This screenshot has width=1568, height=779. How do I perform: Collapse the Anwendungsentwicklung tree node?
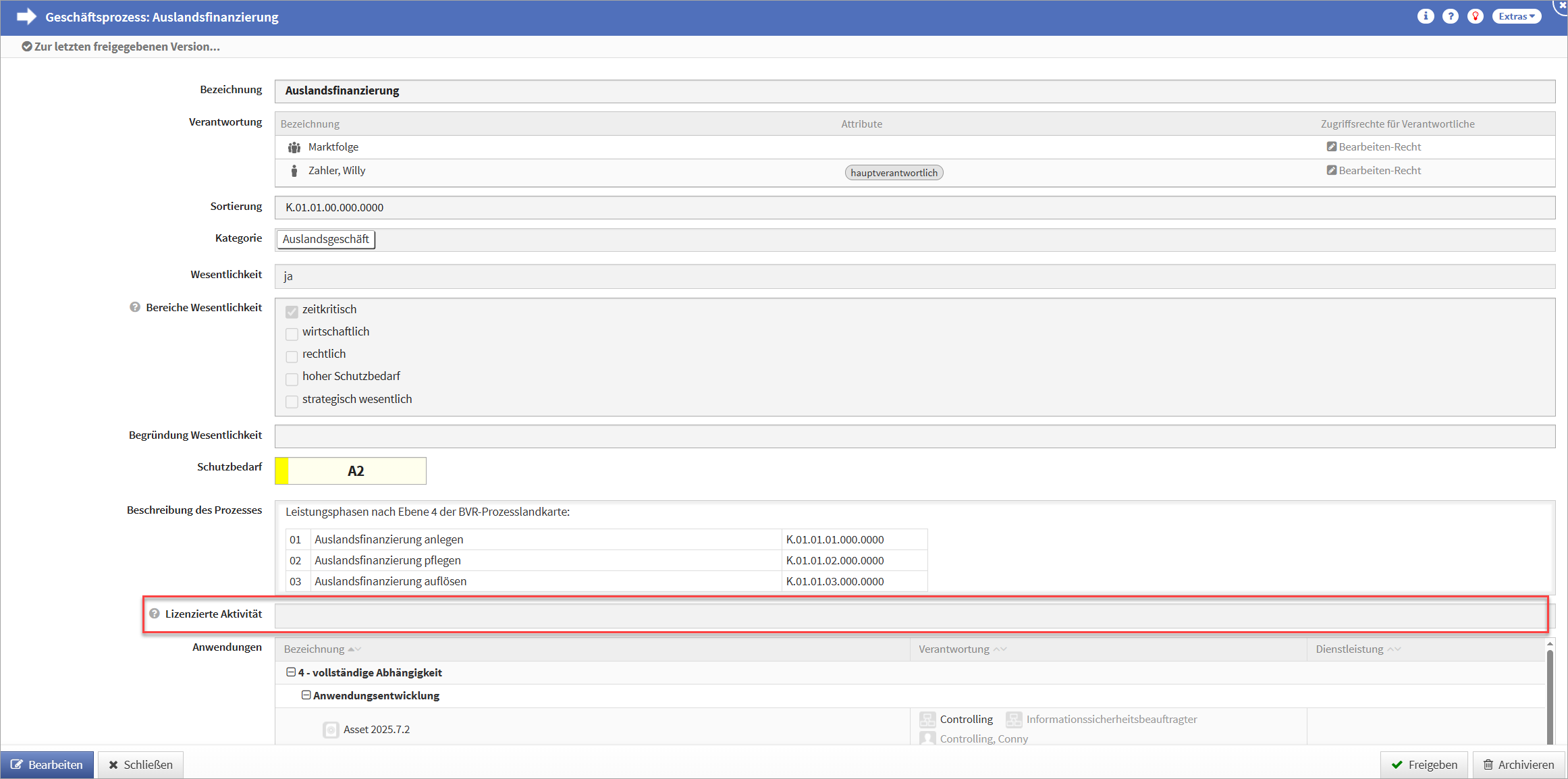pos(306,695)
